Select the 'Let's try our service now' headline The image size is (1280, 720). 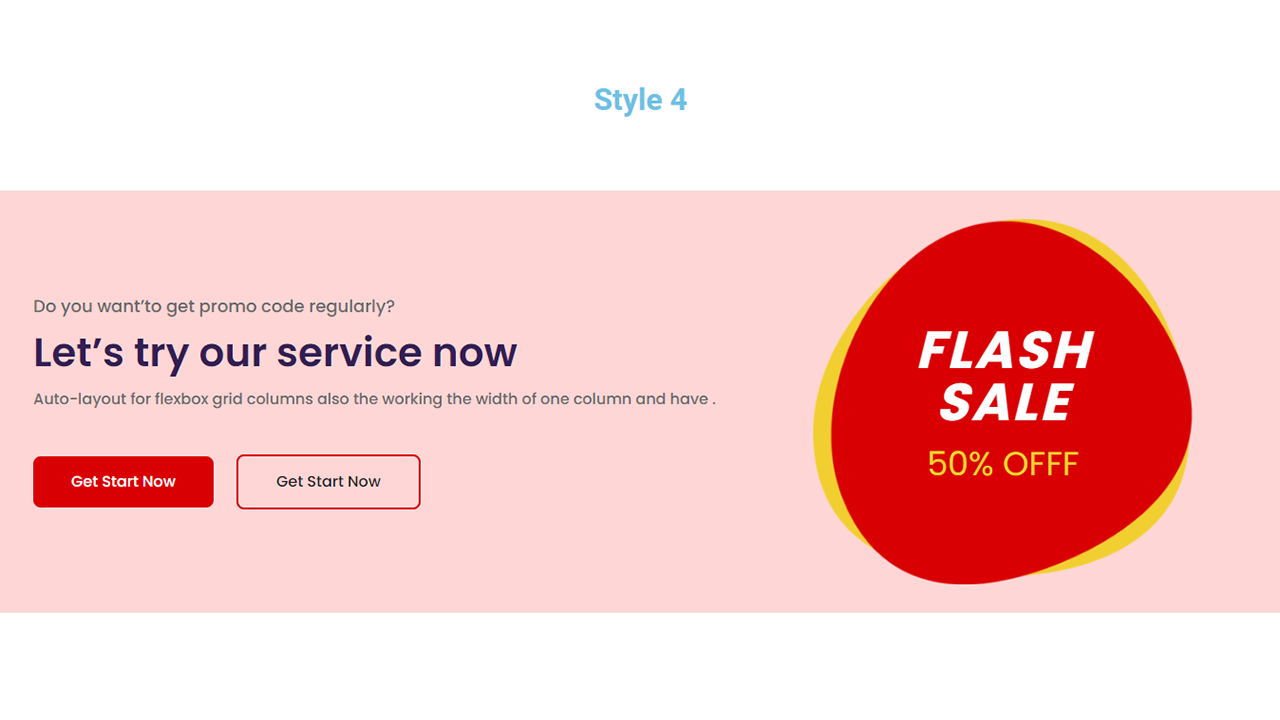pos(275,352)
